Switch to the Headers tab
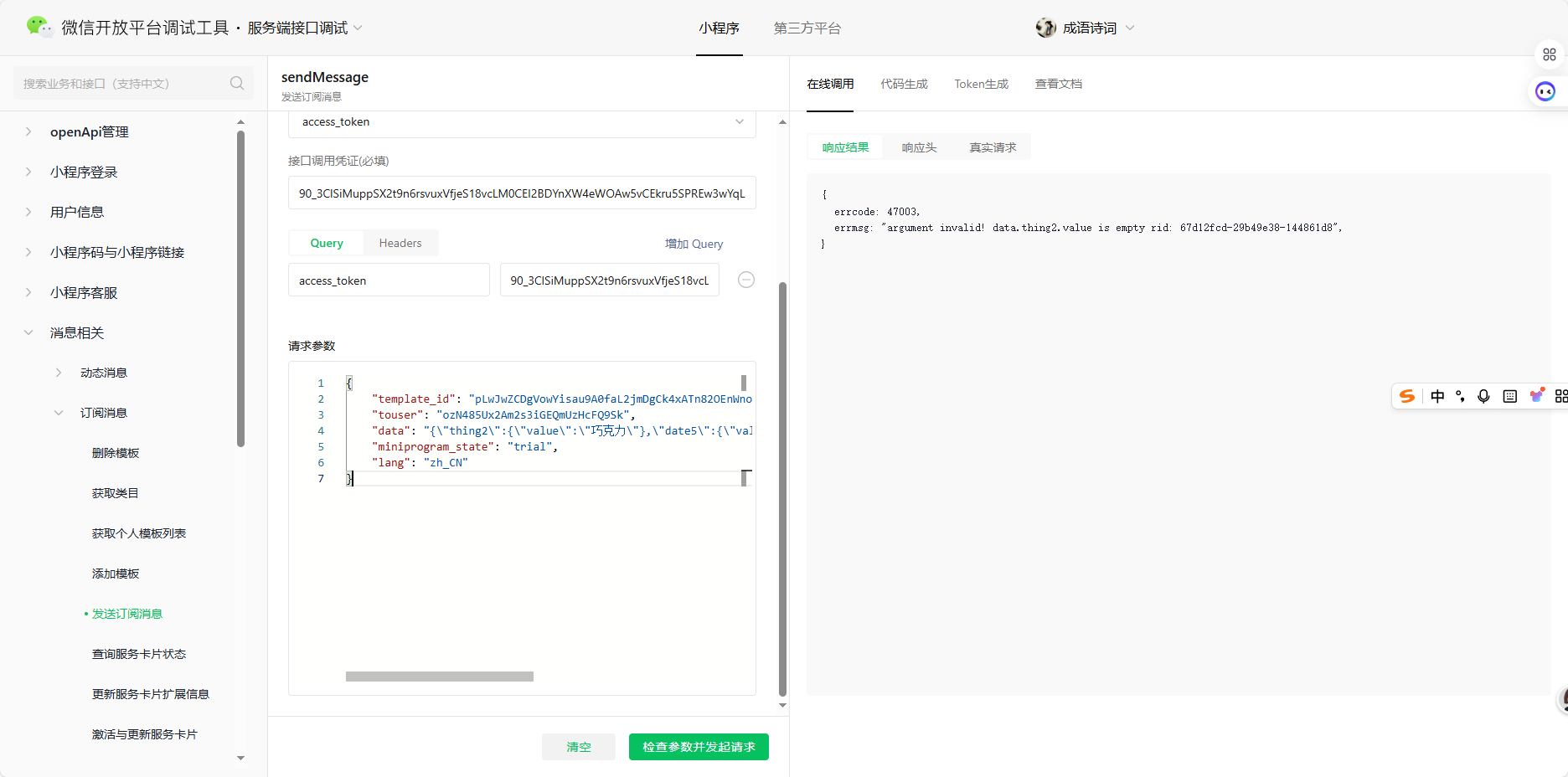 pyautogui.click(x=400, y=243)
